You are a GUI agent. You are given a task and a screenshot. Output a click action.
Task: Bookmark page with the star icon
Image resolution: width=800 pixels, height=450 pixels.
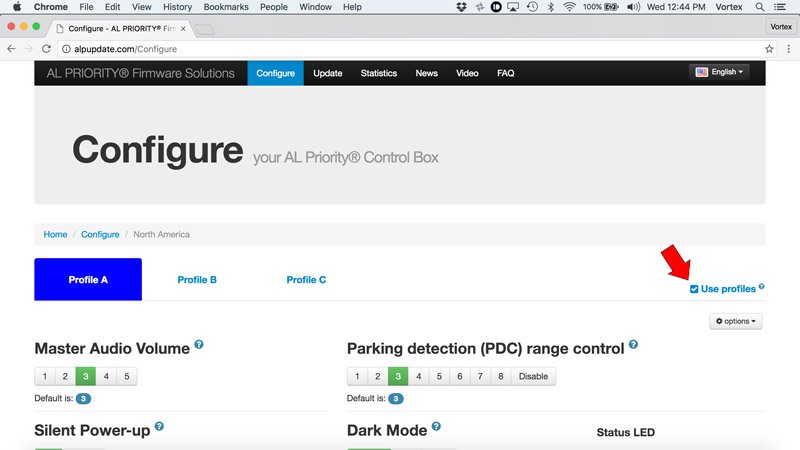click(x=769, y=49)
